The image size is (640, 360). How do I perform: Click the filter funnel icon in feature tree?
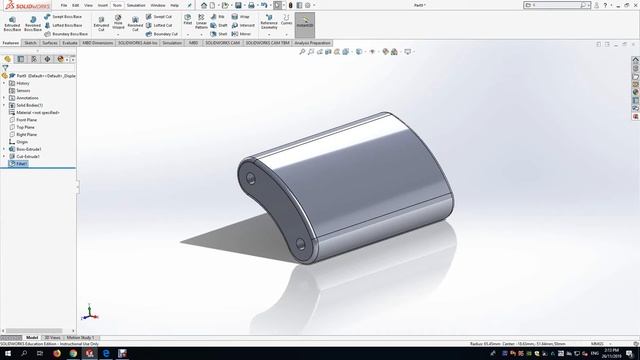[5, 68]
